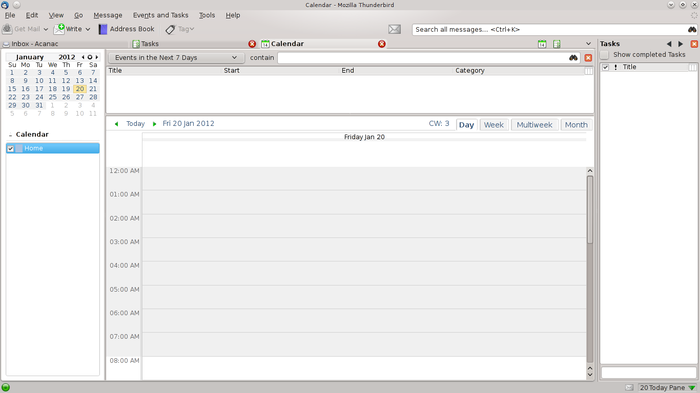Click the binoculars icon in event filter
This screenshot has height=393, width=700.
573,58
